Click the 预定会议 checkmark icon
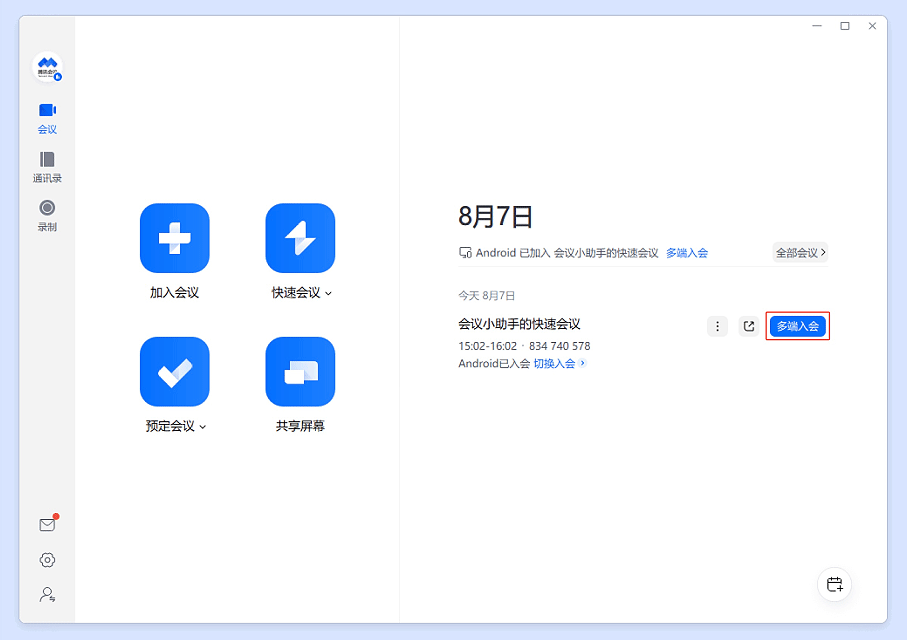 click(x=174, y=371)
